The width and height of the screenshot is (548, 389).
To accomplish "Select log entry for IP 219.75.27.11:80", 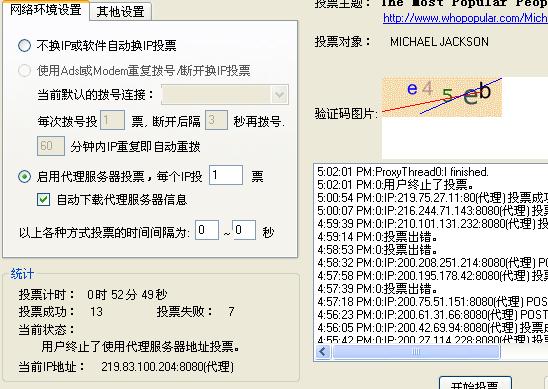I will (x=432, y=197).
